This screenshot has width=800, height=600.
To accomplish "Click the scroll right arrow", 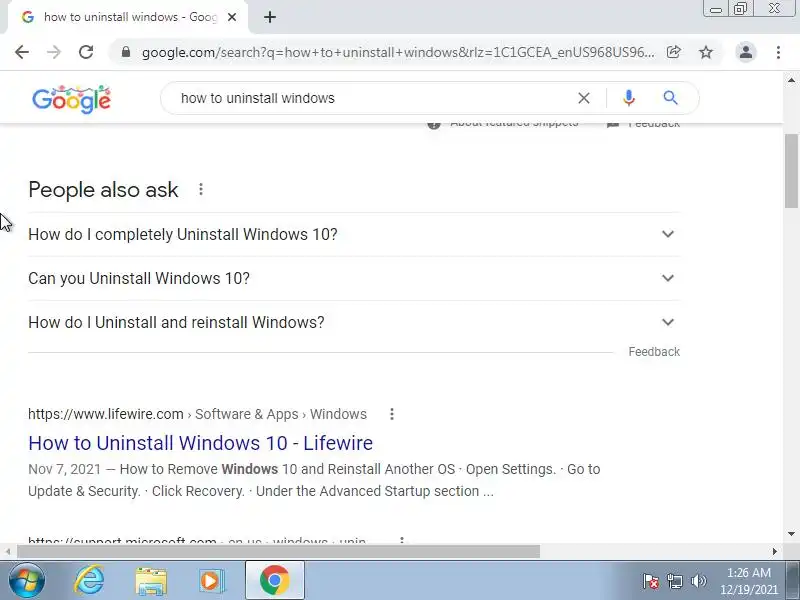I will point(775,552).
